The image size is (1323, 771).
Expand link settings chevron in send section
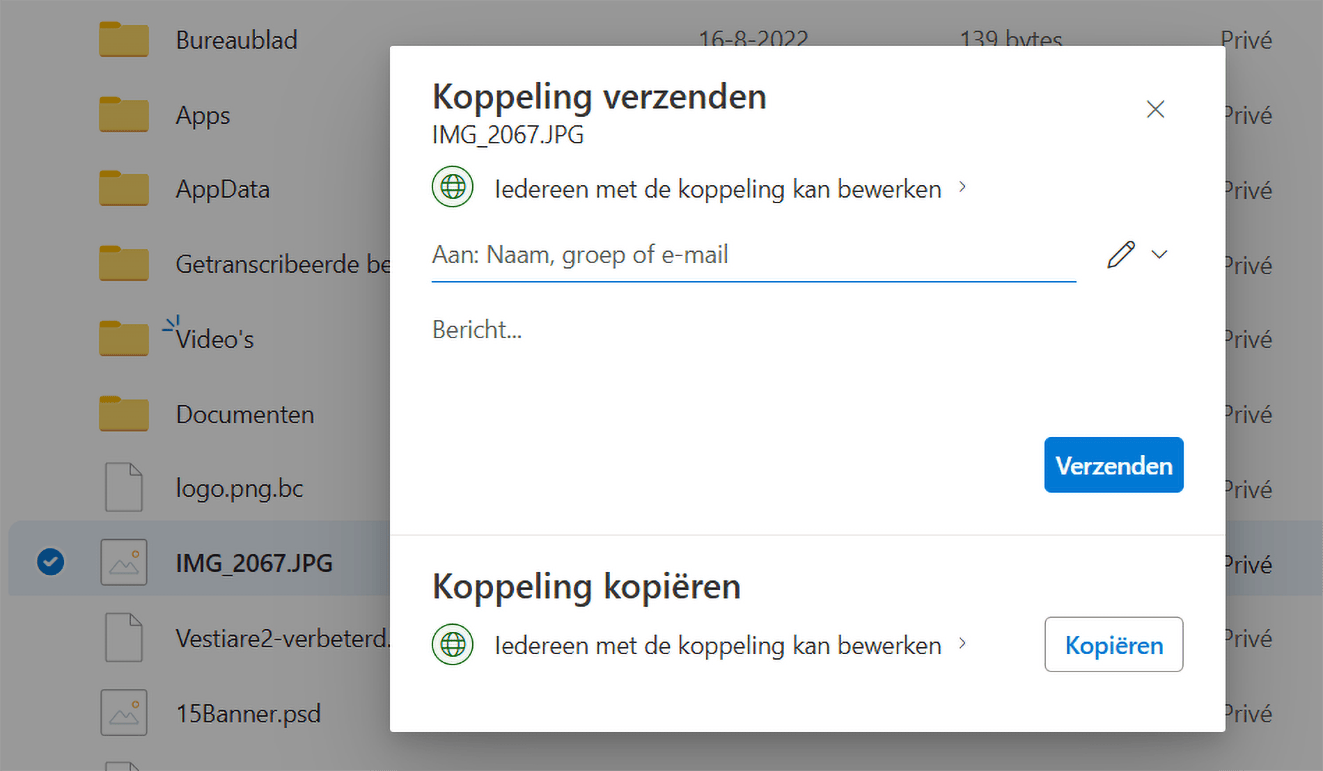[x=962, y=187]
